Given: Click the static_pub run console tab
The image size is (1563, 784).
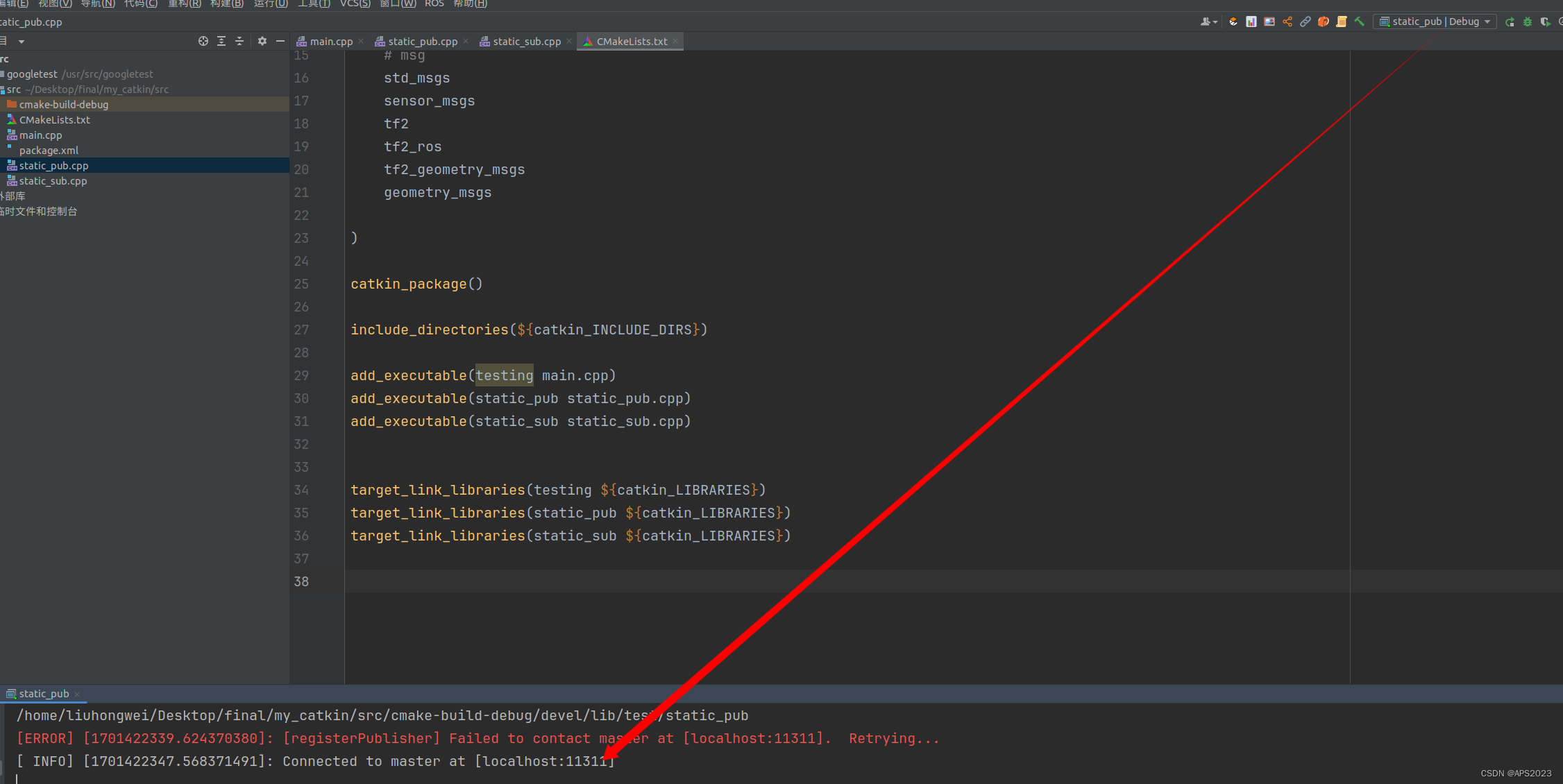Looking at the screenshot, I should pyautogui.click(x=43, y=694).
